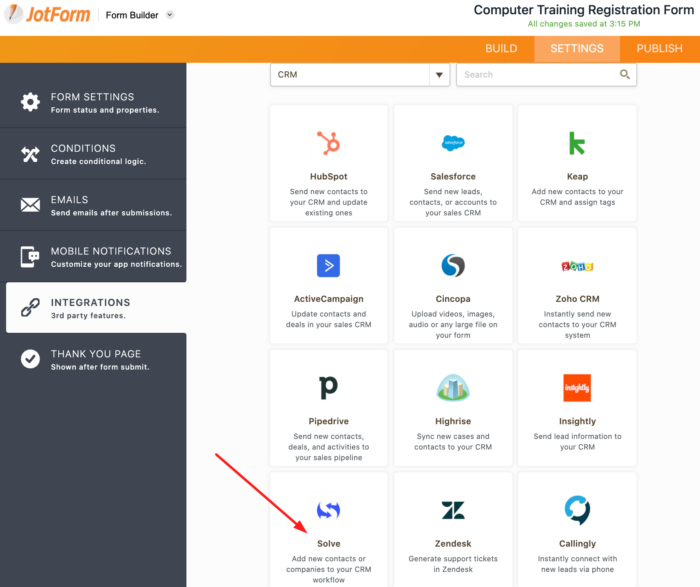Click the ActiveCampaign card title

329,299
